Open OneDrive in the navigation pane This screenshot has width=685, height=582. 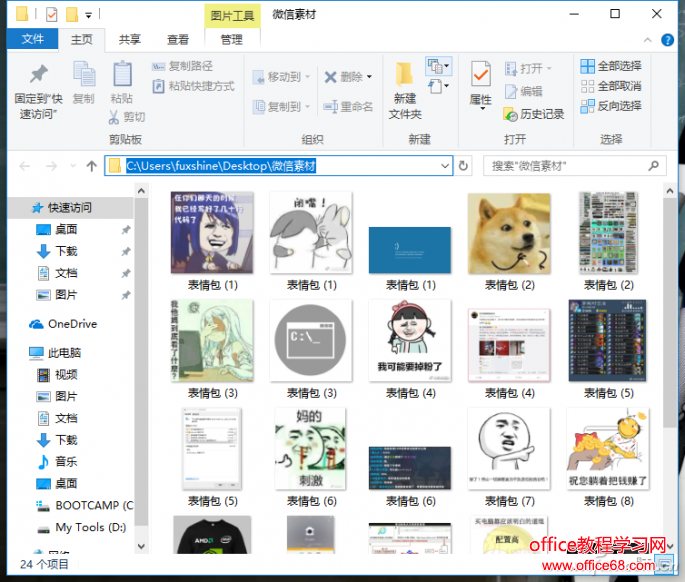(71, 324)
